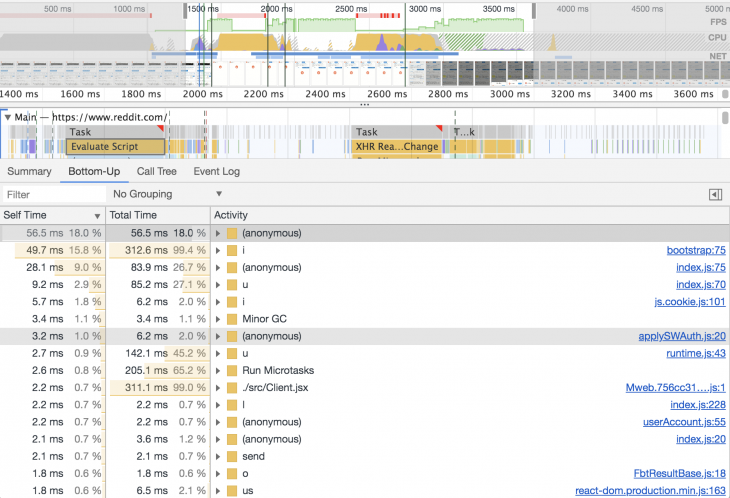Click the yellow icon beside ./src/Client.jsx

tap(232, 388)
